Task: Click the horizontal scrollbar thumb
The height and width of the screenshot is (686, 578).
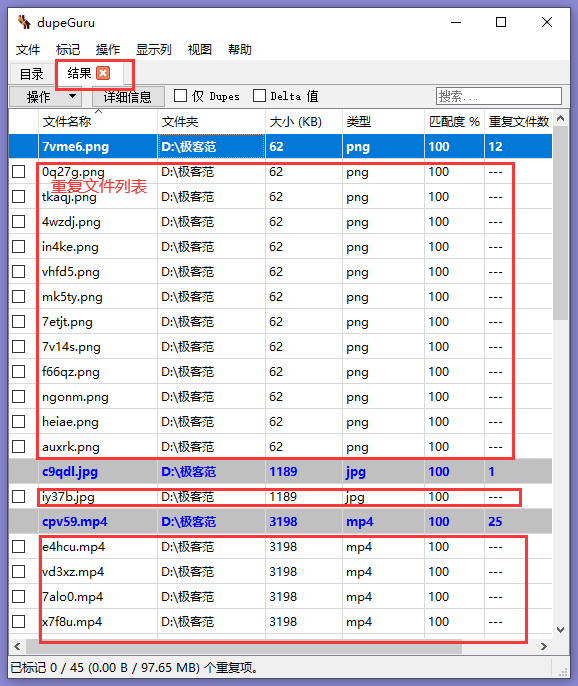Action: coord(244,646)
